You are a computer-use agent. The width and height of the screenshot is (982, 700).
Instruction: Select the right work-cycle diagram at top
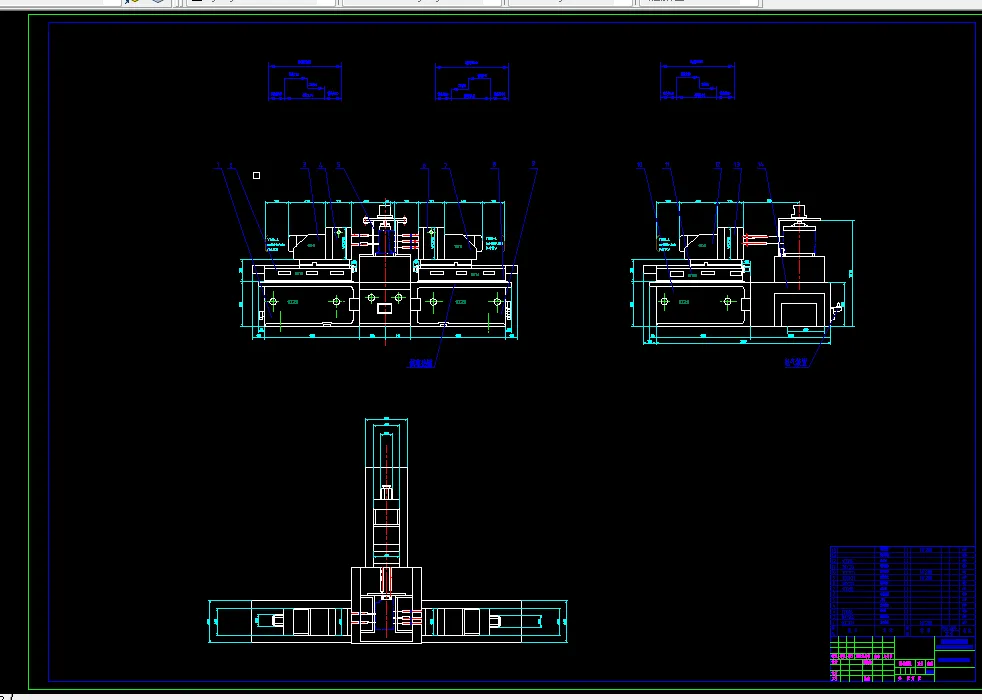click(697, 81)
